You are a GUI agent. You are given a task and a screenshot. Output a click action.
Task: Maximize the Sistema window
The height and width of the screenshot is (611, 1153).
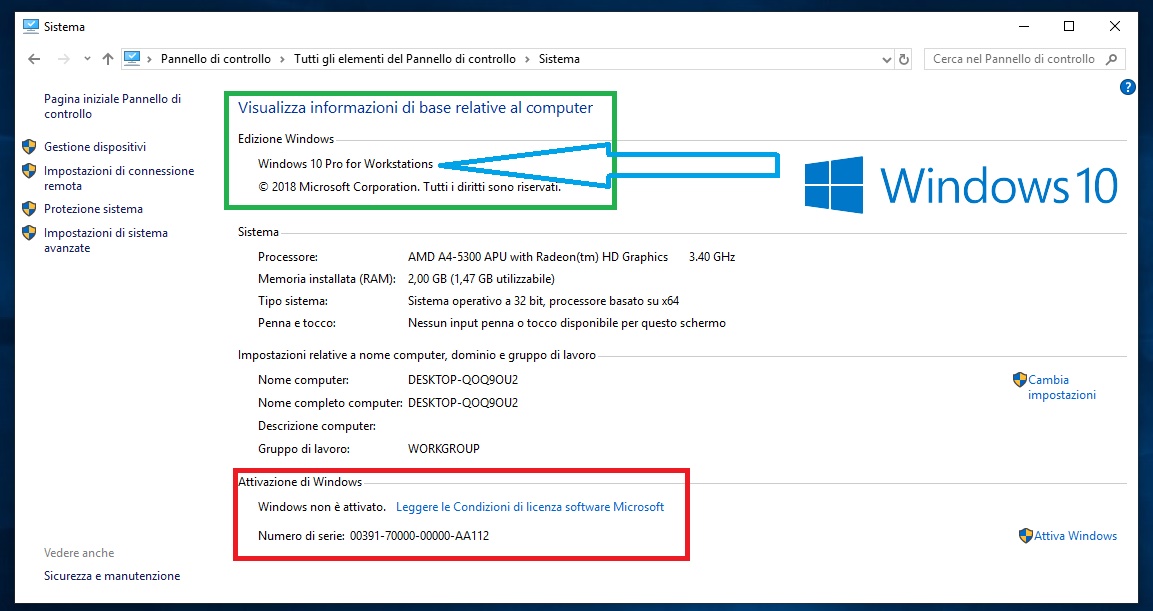(x=1069, y=26)
